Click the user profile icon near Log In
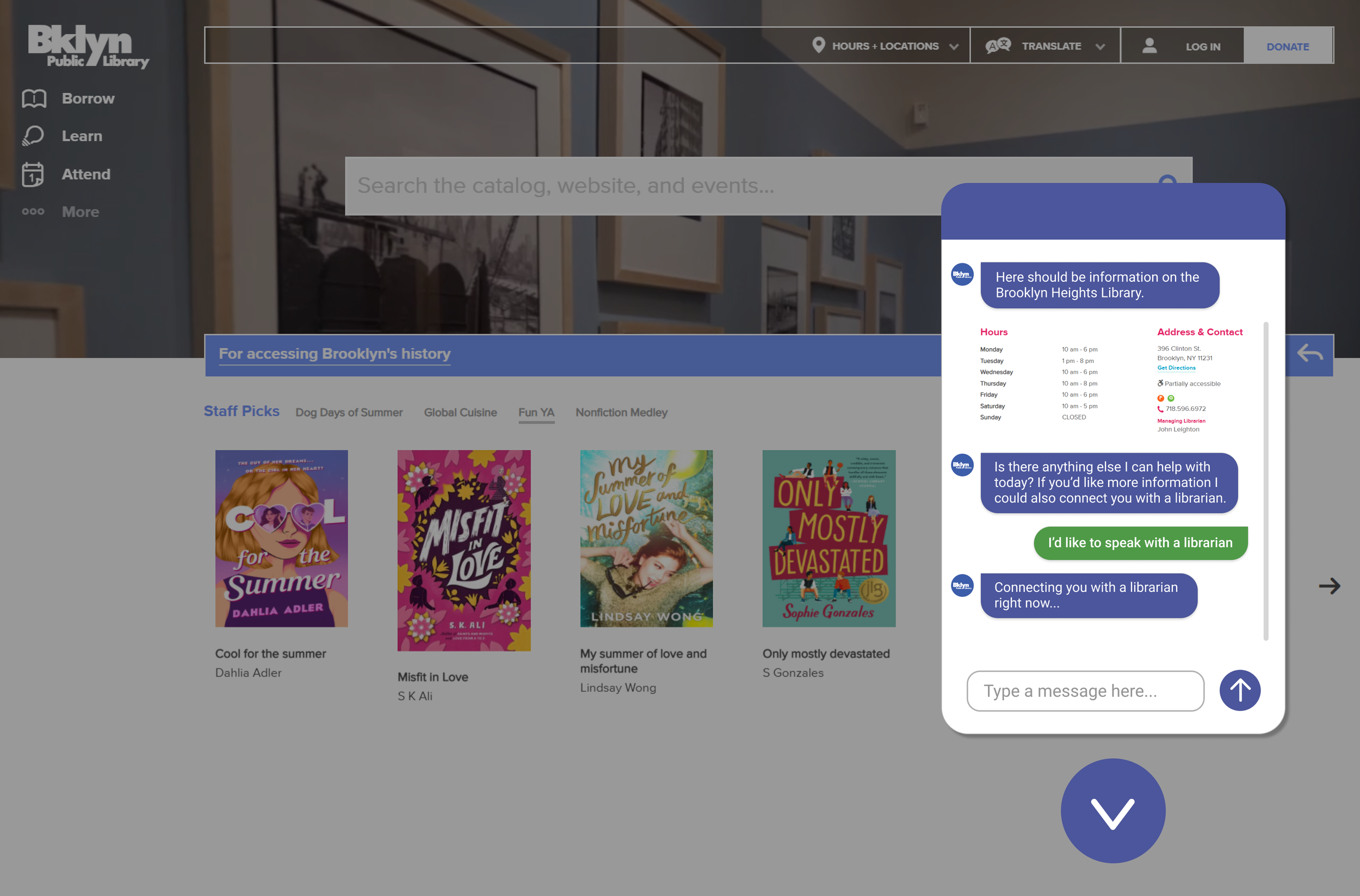1360x896 pixels. (1149, 46)
